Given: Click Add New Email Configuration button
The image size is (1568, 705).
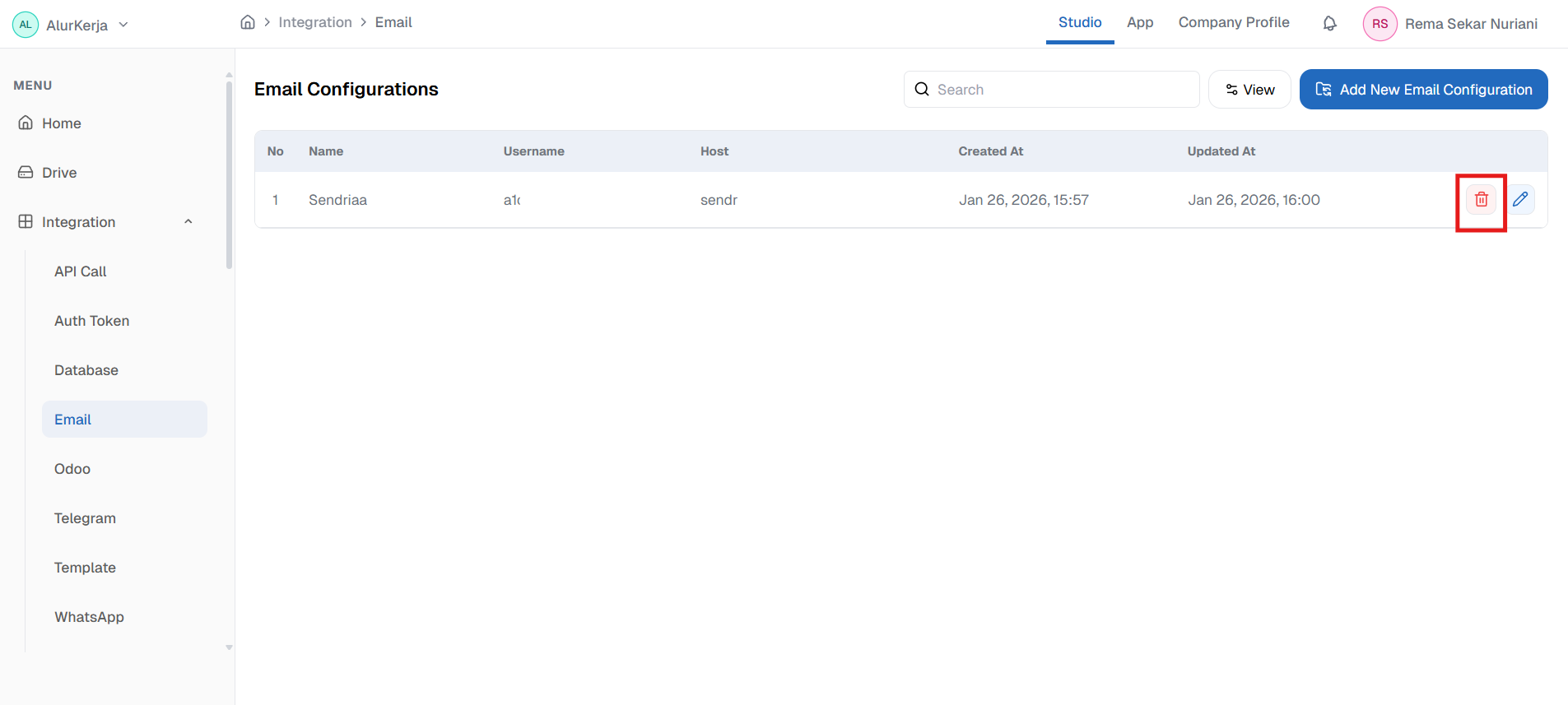Looking at the screenshot, I should pos(1423,89).
